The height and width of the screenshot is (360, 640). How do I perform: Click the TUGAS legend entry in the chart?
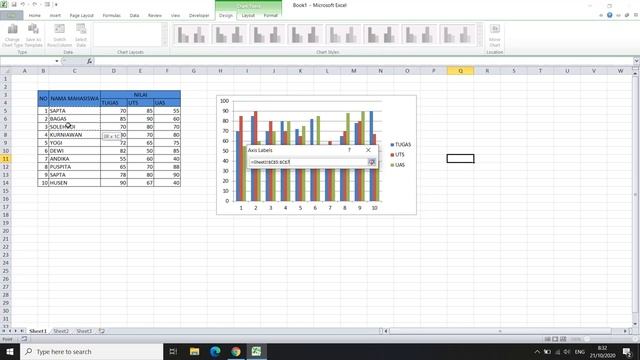point(401,144)
